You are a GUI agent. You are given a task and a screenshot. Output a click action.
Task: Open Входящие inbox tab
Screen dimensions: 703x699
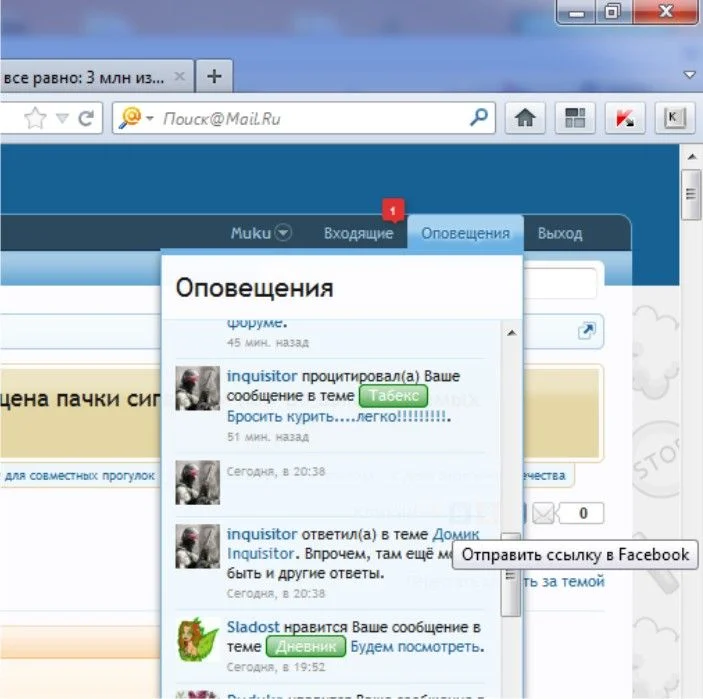click(358, 233)
